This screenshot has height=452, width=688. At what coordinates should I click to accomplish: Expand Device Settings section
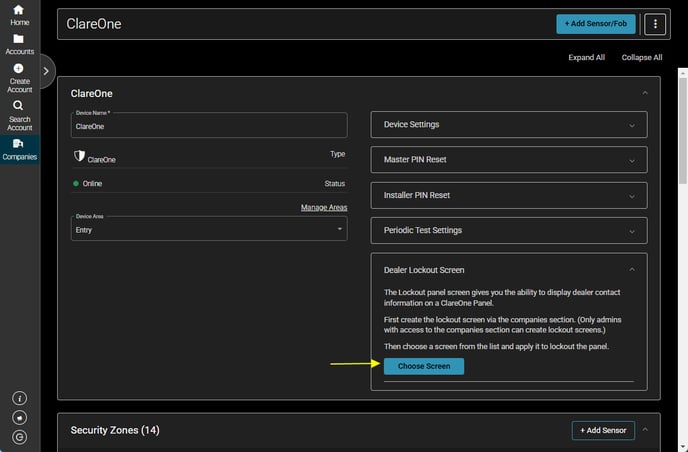point(509,125)
